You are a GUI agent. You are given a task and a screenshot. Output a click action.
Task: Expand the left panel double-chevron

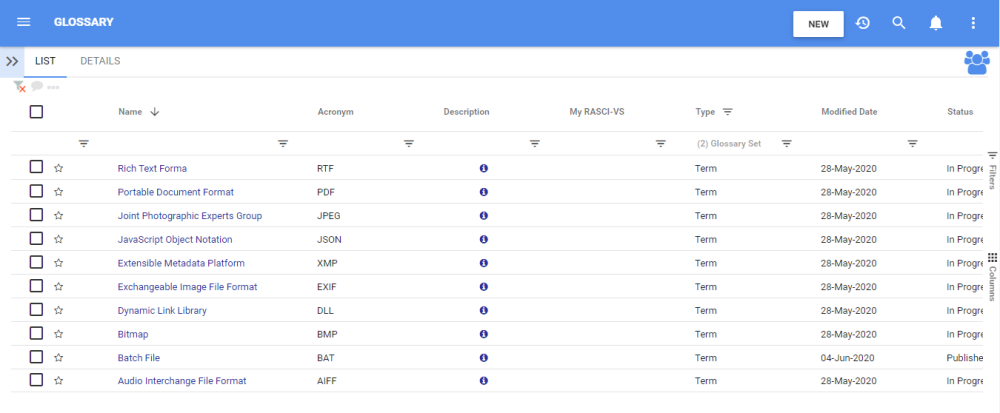click(x=12, y=61)
